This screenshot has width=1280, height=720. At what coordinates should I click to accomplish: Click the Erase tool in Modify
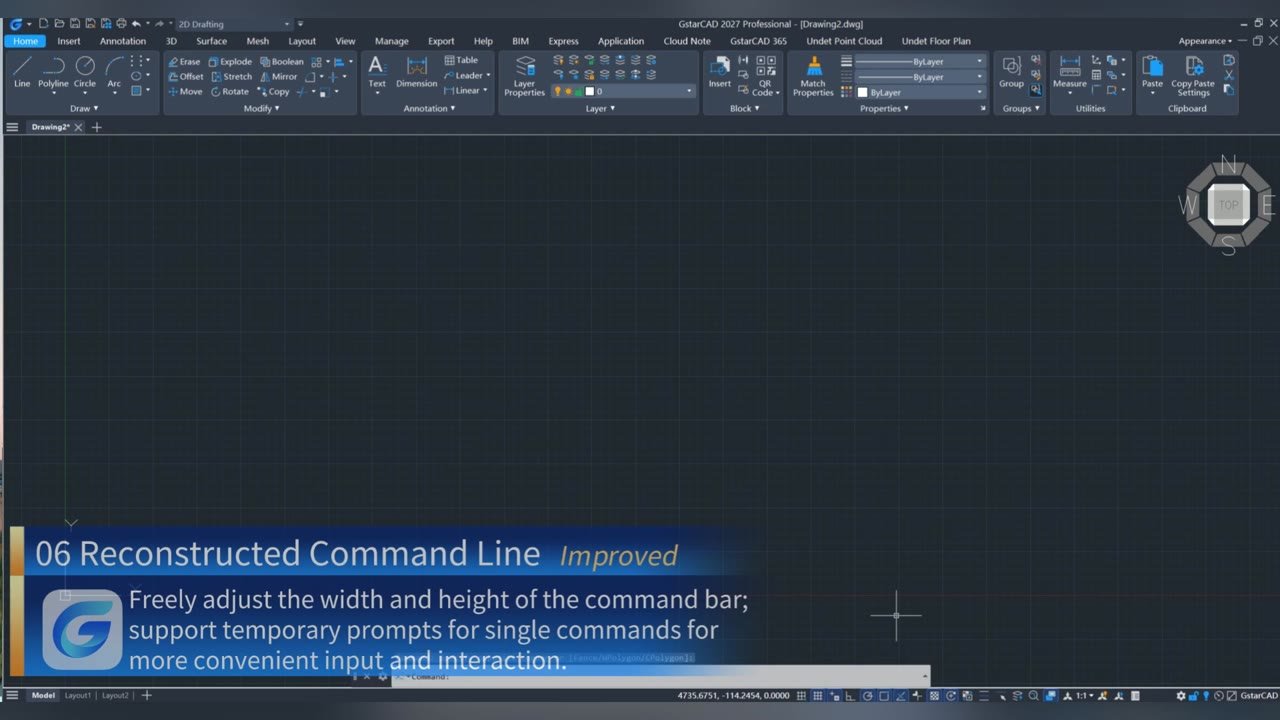click(x=184, y=62)
